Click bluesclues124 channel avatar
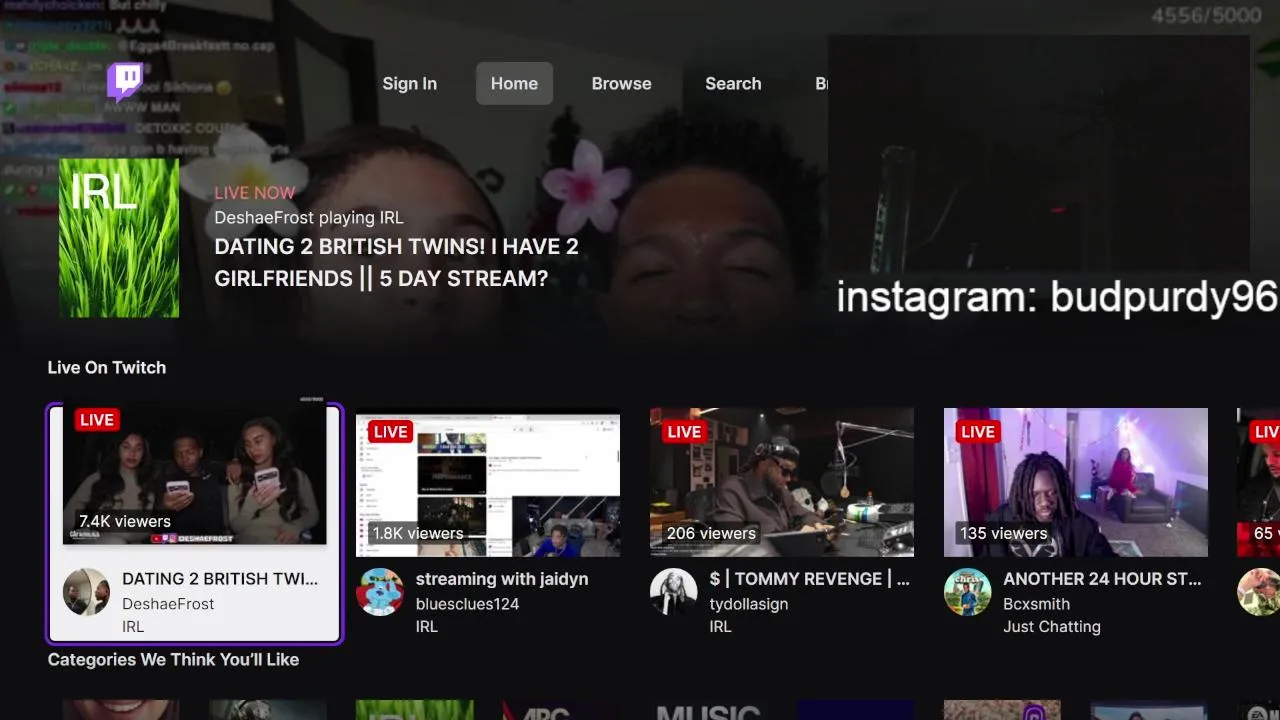1280x720 pixels. coord(380,592)
